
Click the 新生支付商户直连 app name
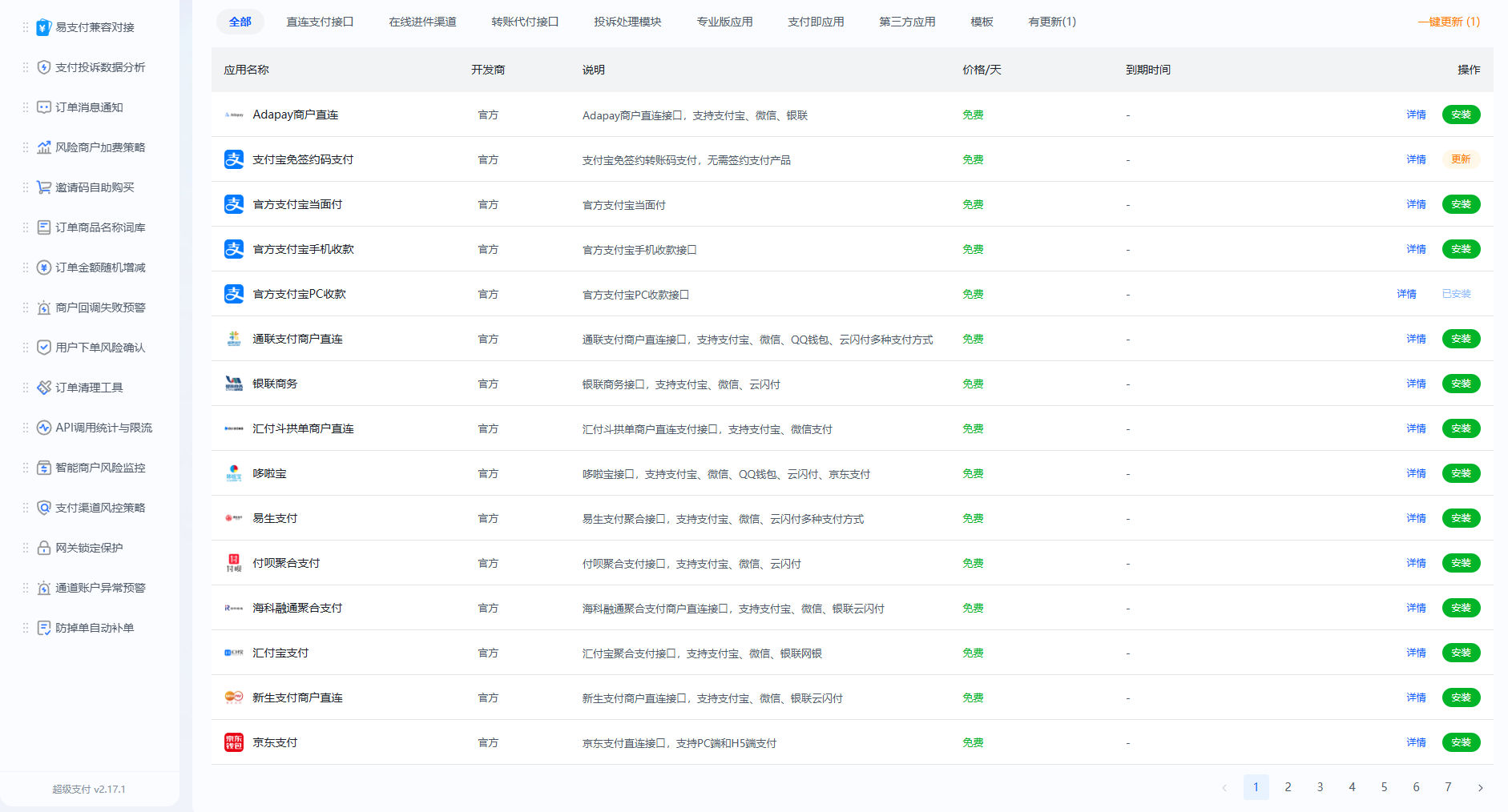[297, 697]
